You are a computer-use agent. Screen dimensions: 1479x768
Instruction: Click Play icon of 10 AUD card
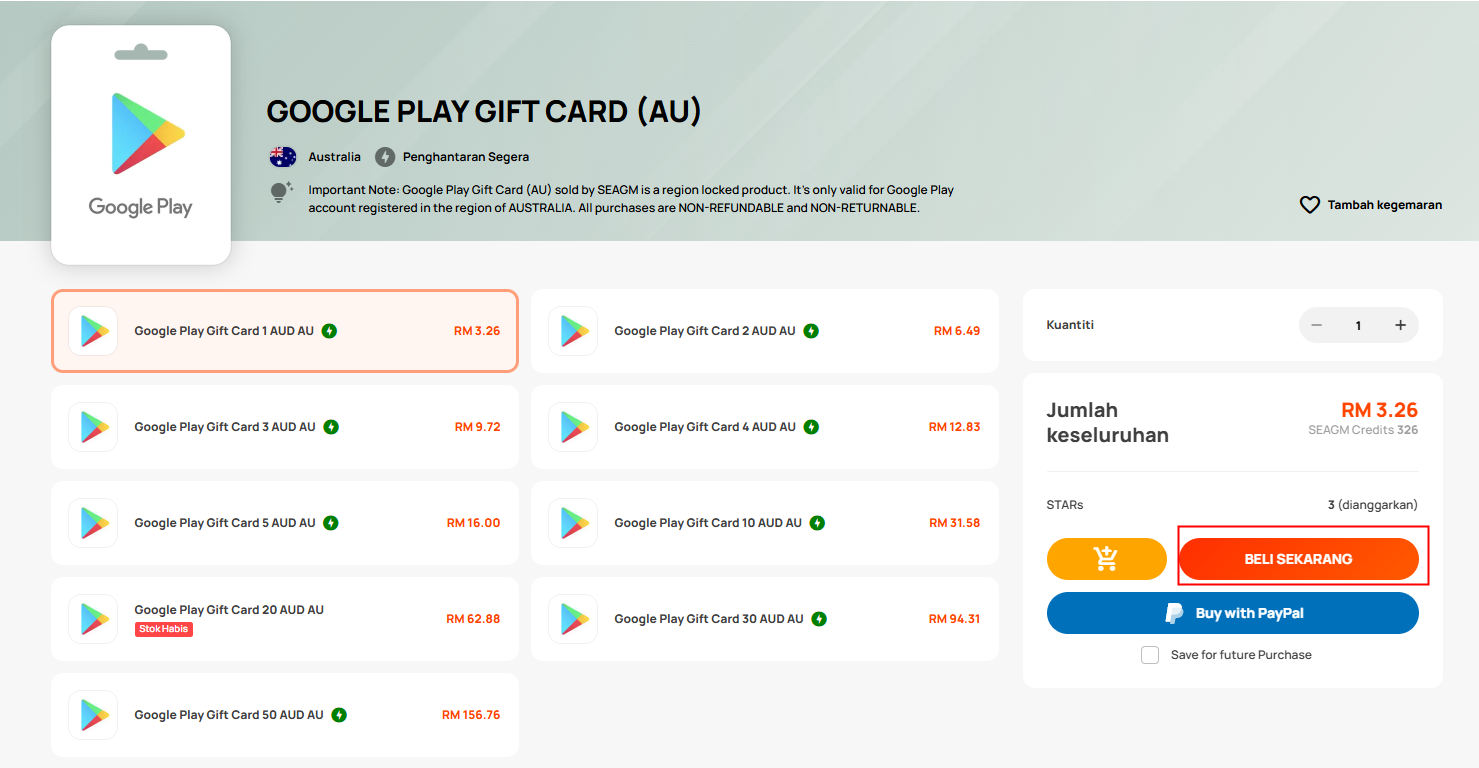(573, 523)
